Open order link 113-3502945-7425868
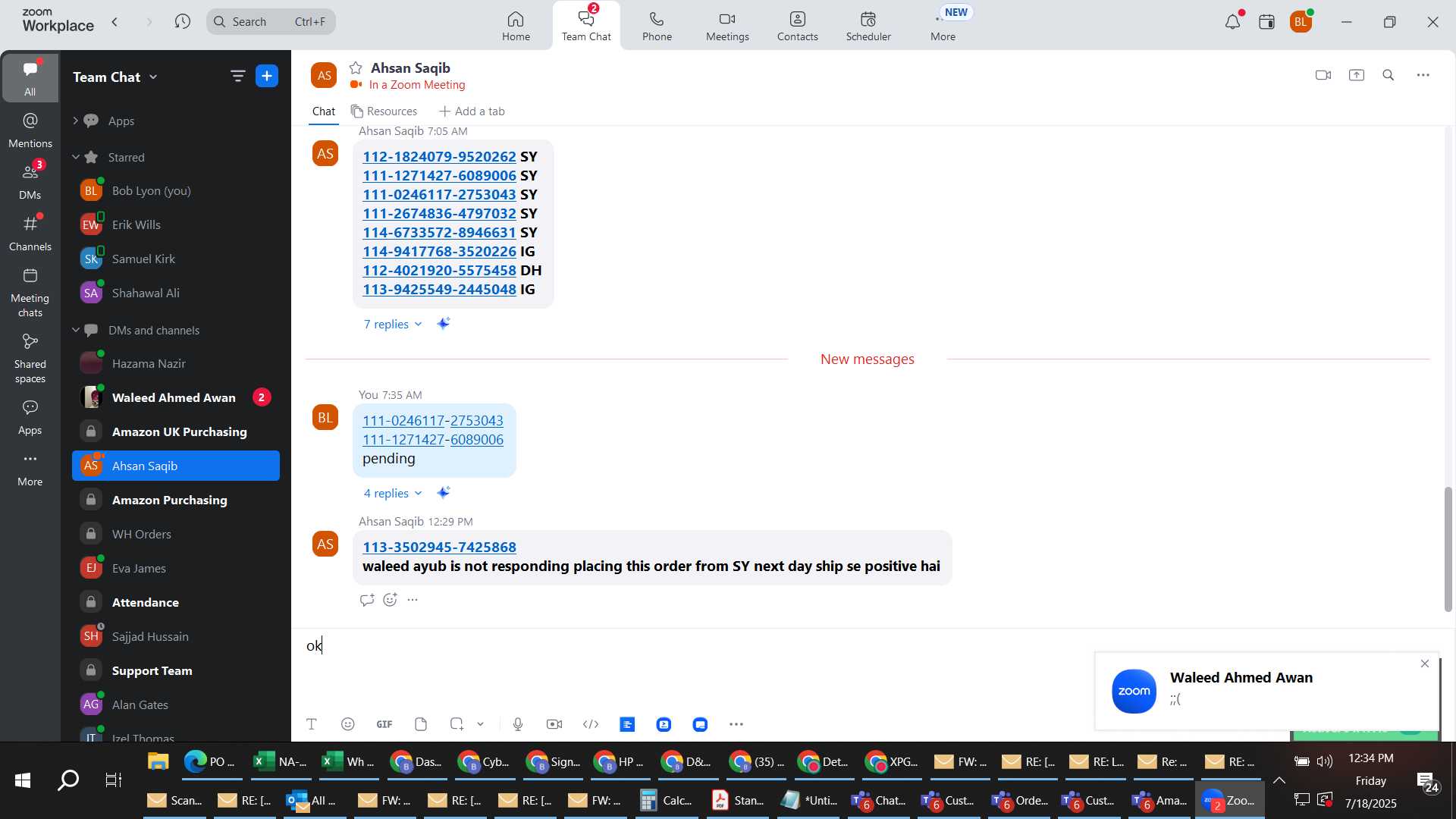The height and width of the screenshot is (819, 1456). (439, 548)
